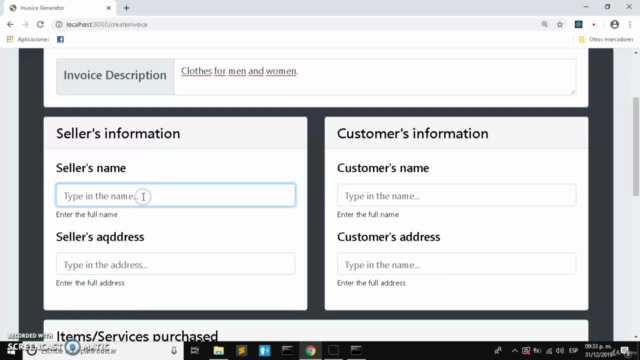Click the ESP language indicator
This screenshot has height=360, width=640.
tap(573, 351)
